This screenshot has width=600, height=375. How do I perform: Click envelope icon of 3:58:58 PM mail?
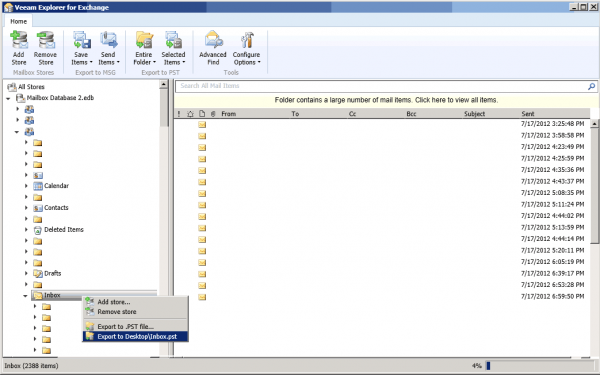pyautogui.click(x=202, y=136)
